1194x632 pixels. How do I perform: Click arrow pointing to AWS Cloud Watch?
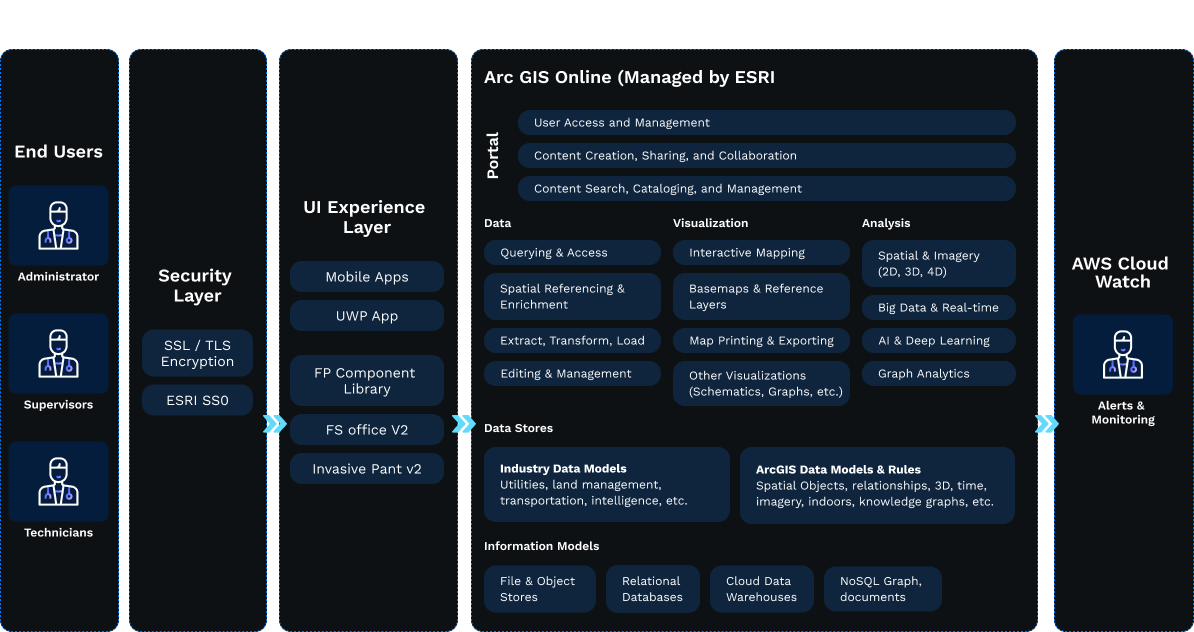1046,424
